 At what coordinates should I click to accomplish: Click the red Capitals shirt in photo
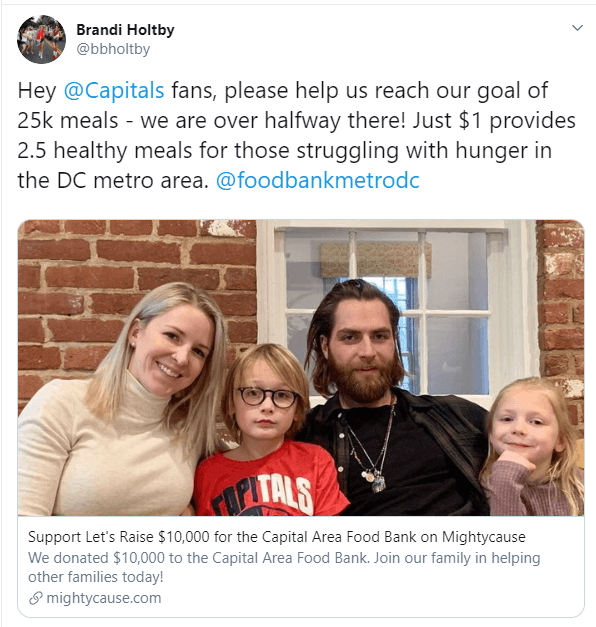pos(268,480)
